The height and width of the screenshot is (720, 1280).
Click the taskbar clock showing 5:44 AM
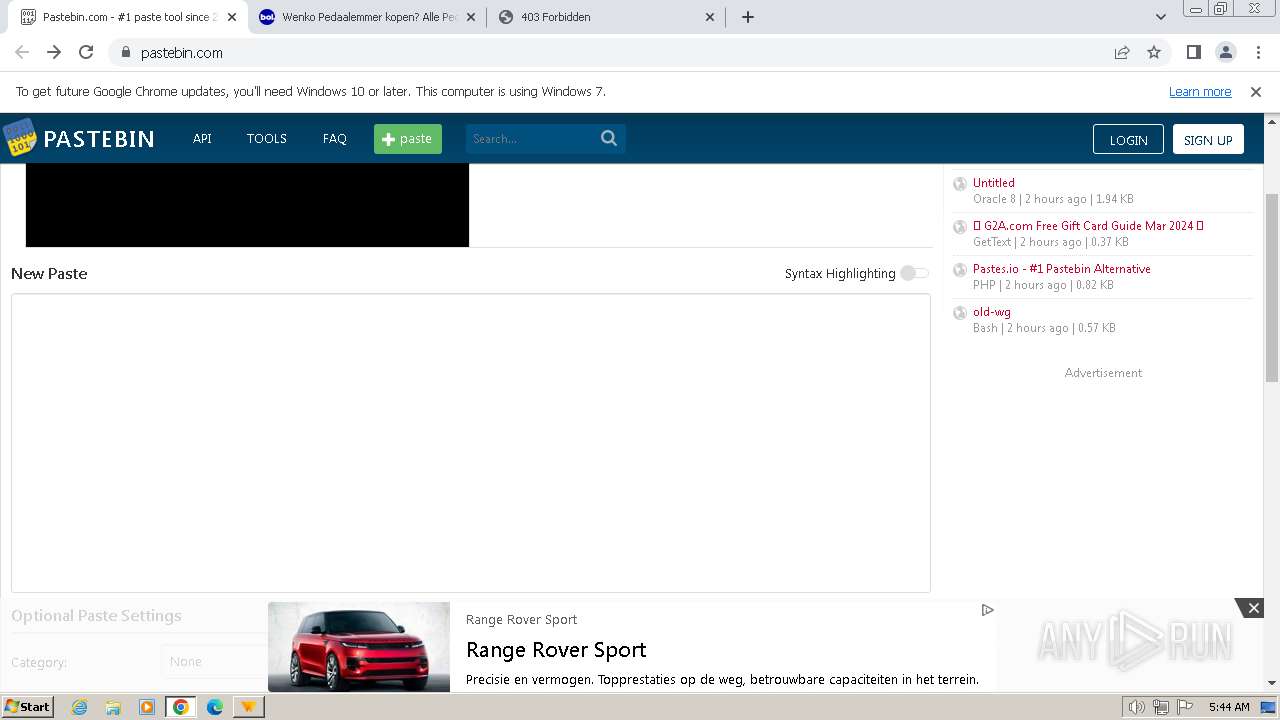click(x=1229, y=707)
